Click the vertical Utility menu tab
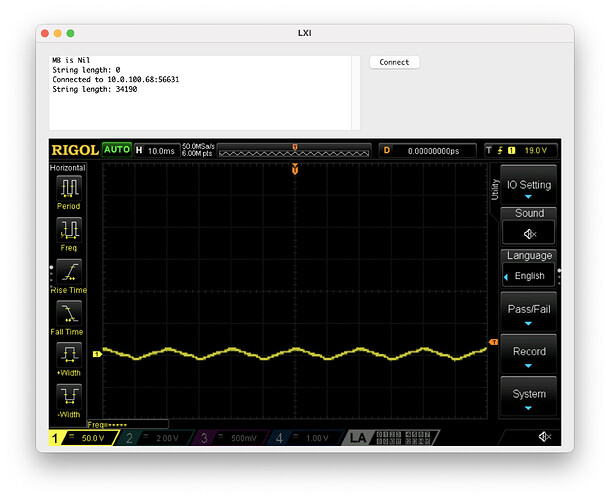Viewport: 610px width, 500px height. (x=494, y=190)
